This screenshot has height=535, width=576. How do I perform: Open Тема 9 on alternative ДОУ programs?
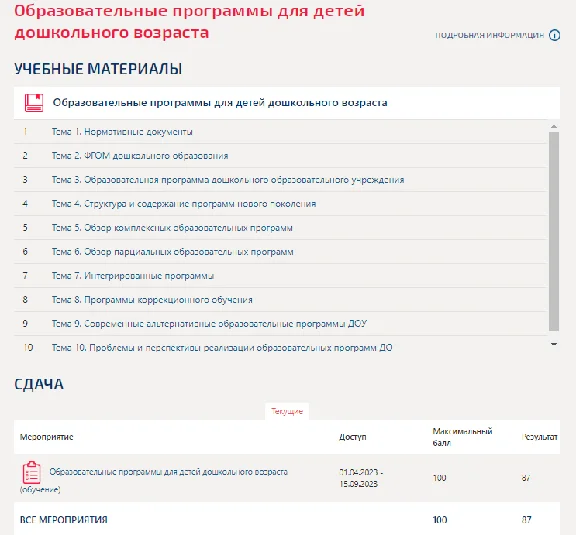point(209,324)
